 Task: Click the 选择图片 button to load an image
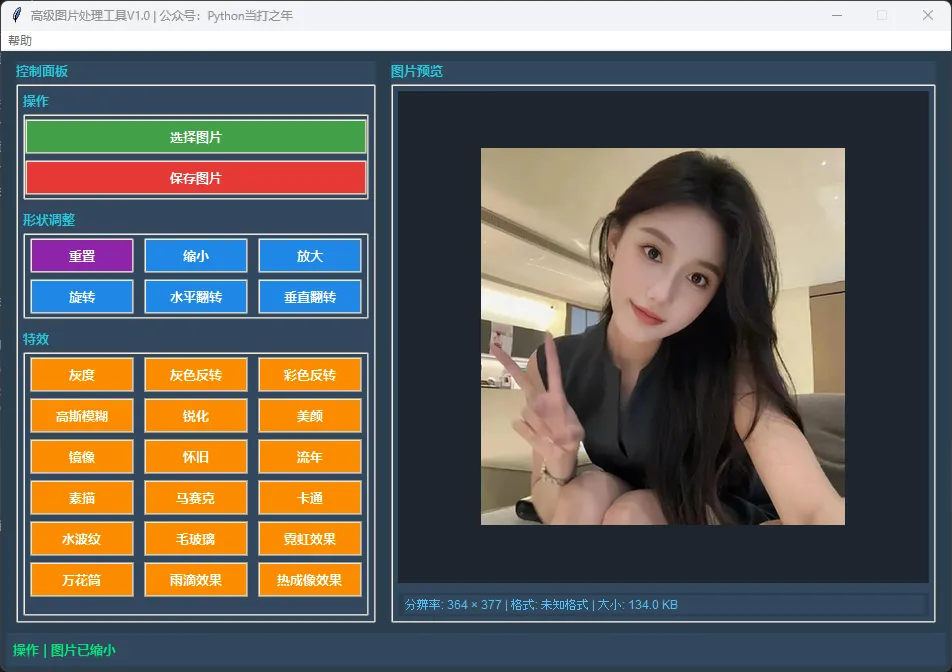(195, 136)
